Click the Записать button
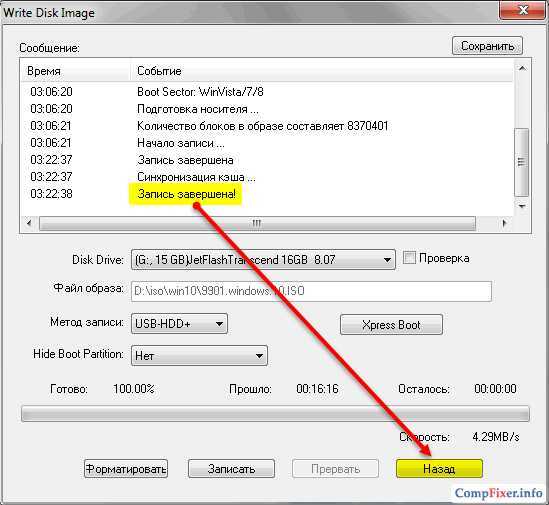 [231, 469]
